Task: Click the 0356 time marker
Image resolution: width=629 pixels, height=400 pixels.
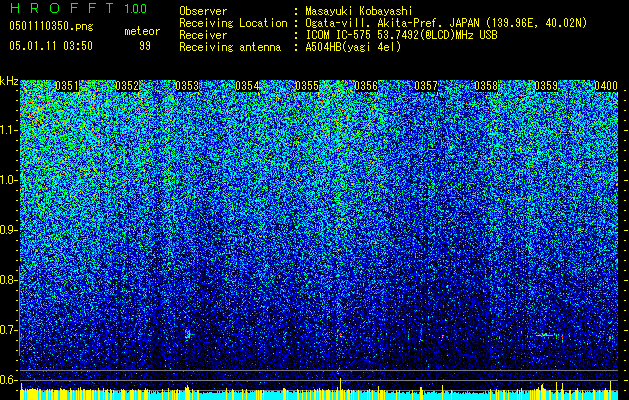Action: pos(366,86)
